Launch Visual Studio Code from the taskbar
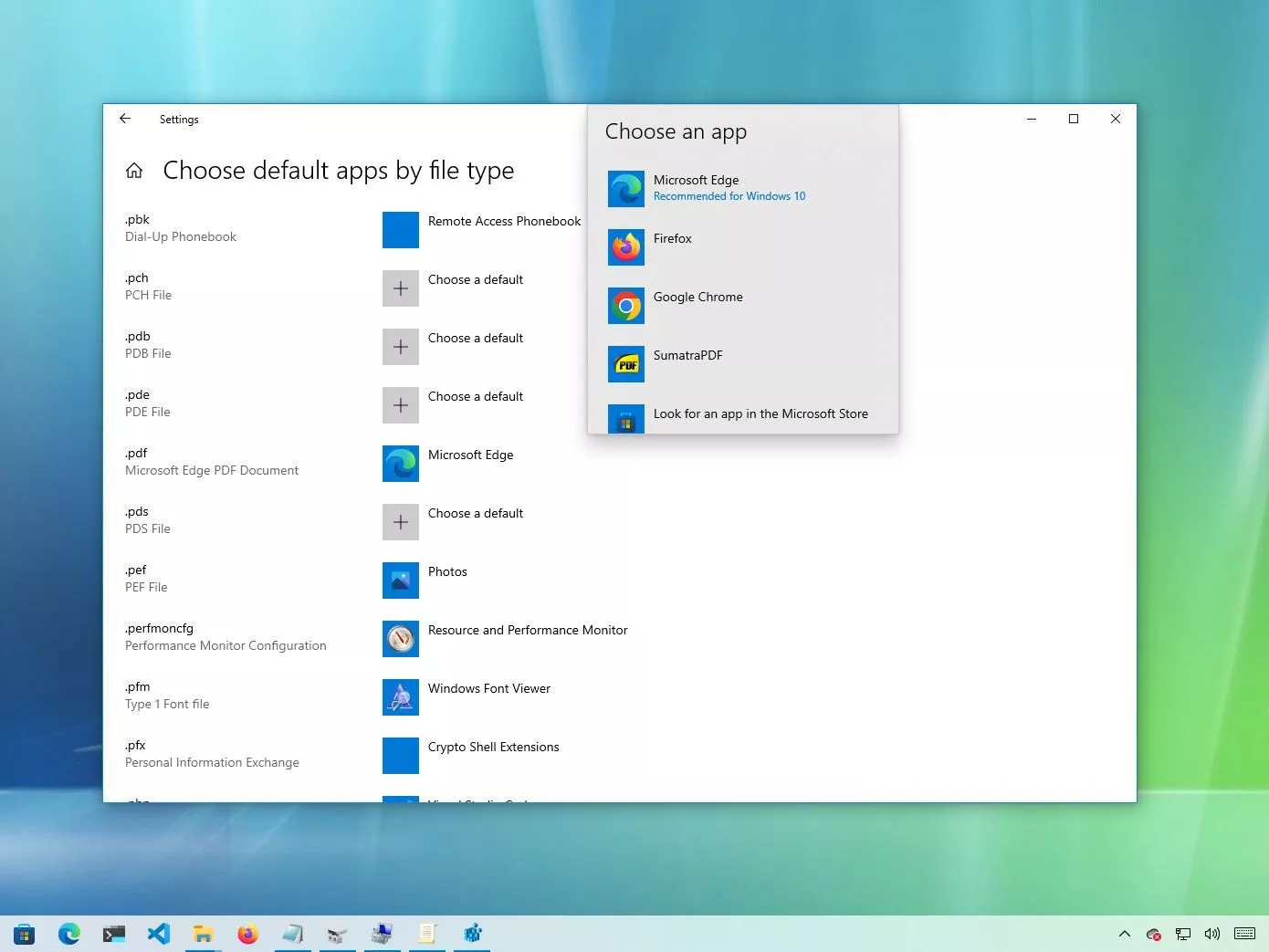Screen dimensions: 1269x952 pos(159,934)
